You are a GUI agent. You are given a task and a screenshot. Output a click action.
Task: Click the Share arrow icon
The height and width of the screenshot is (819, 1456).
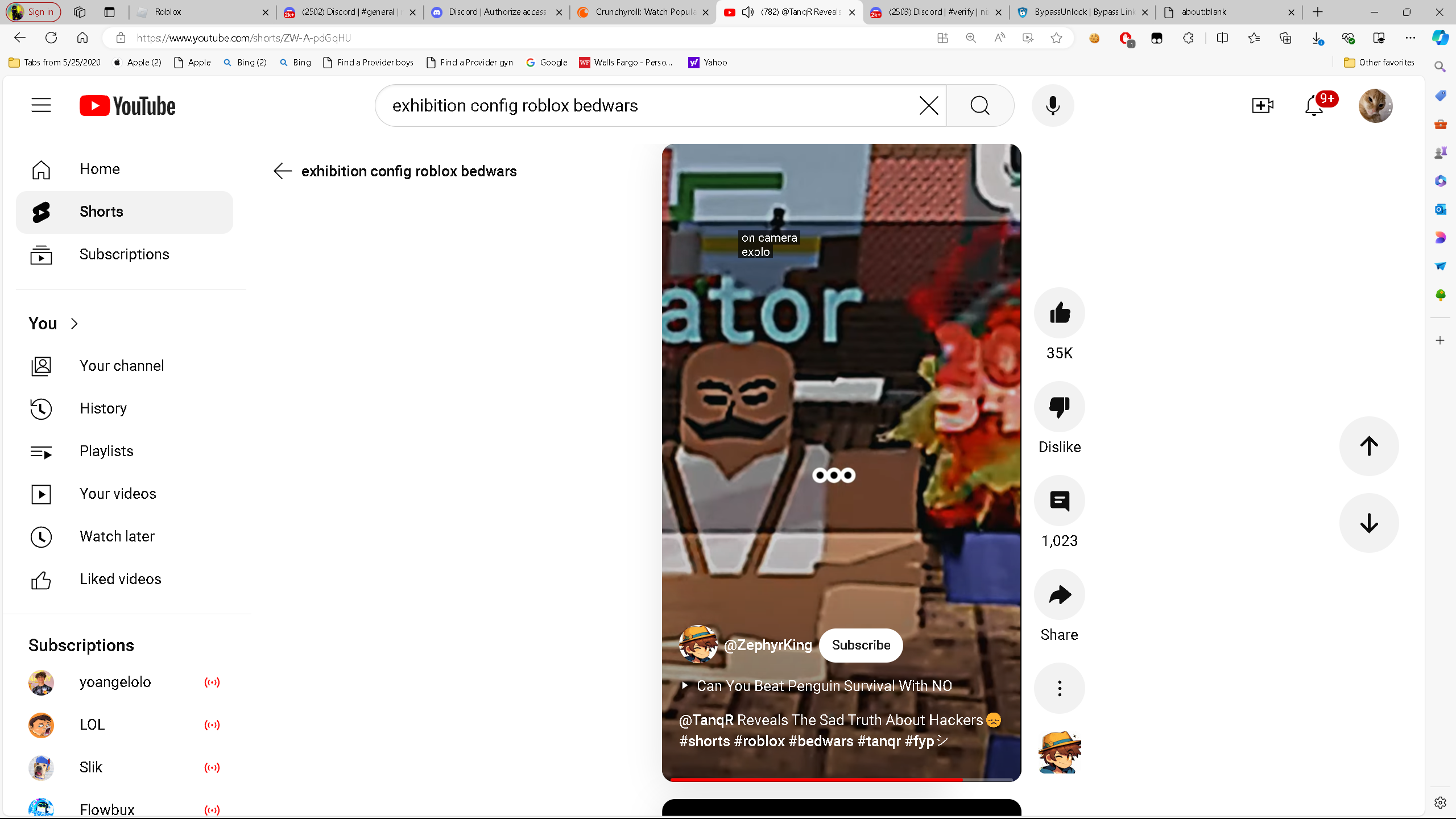point(1059,594)
